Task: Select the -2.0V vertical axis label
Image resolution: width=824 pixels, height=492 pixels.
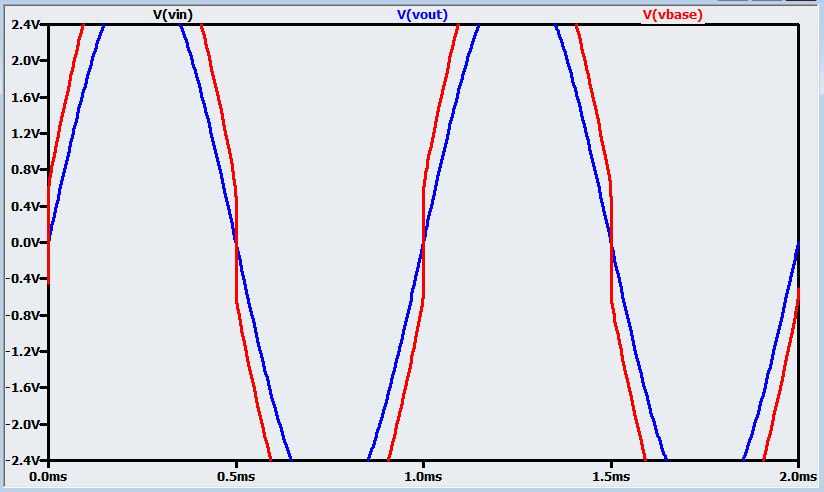Action: pos(24,425)
